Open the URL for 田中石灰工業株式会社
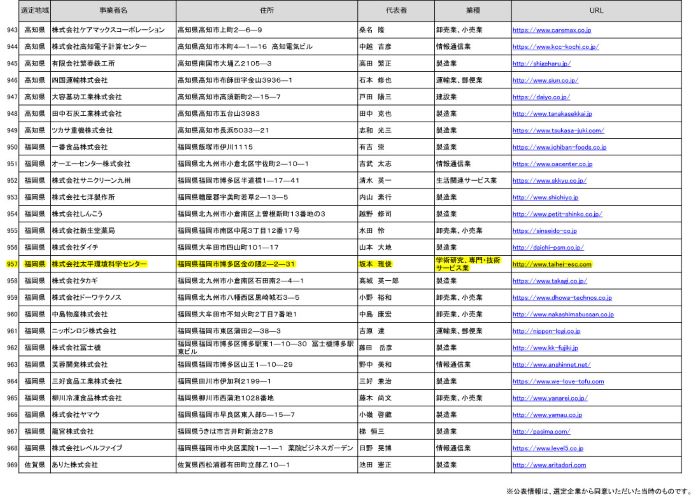 [x=552, y=114]
